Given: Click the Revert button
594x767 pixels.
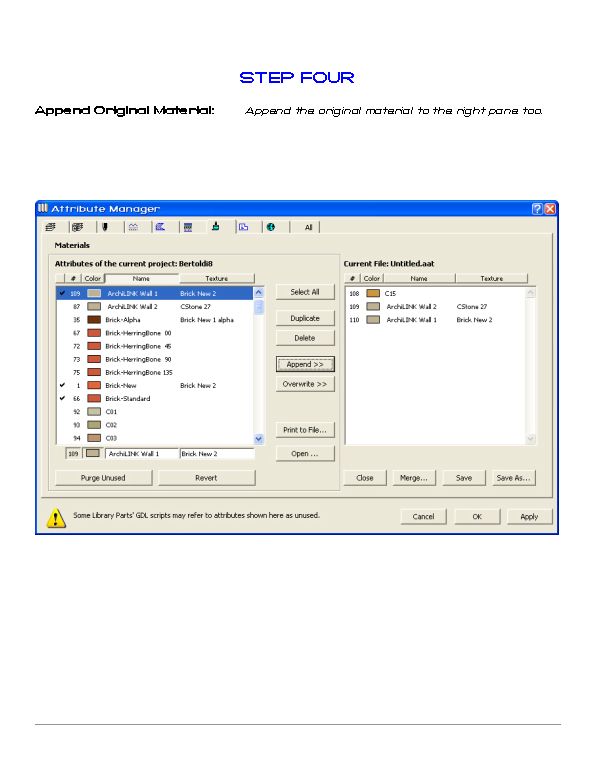Looking at the screenshot, I should point(206,478).
